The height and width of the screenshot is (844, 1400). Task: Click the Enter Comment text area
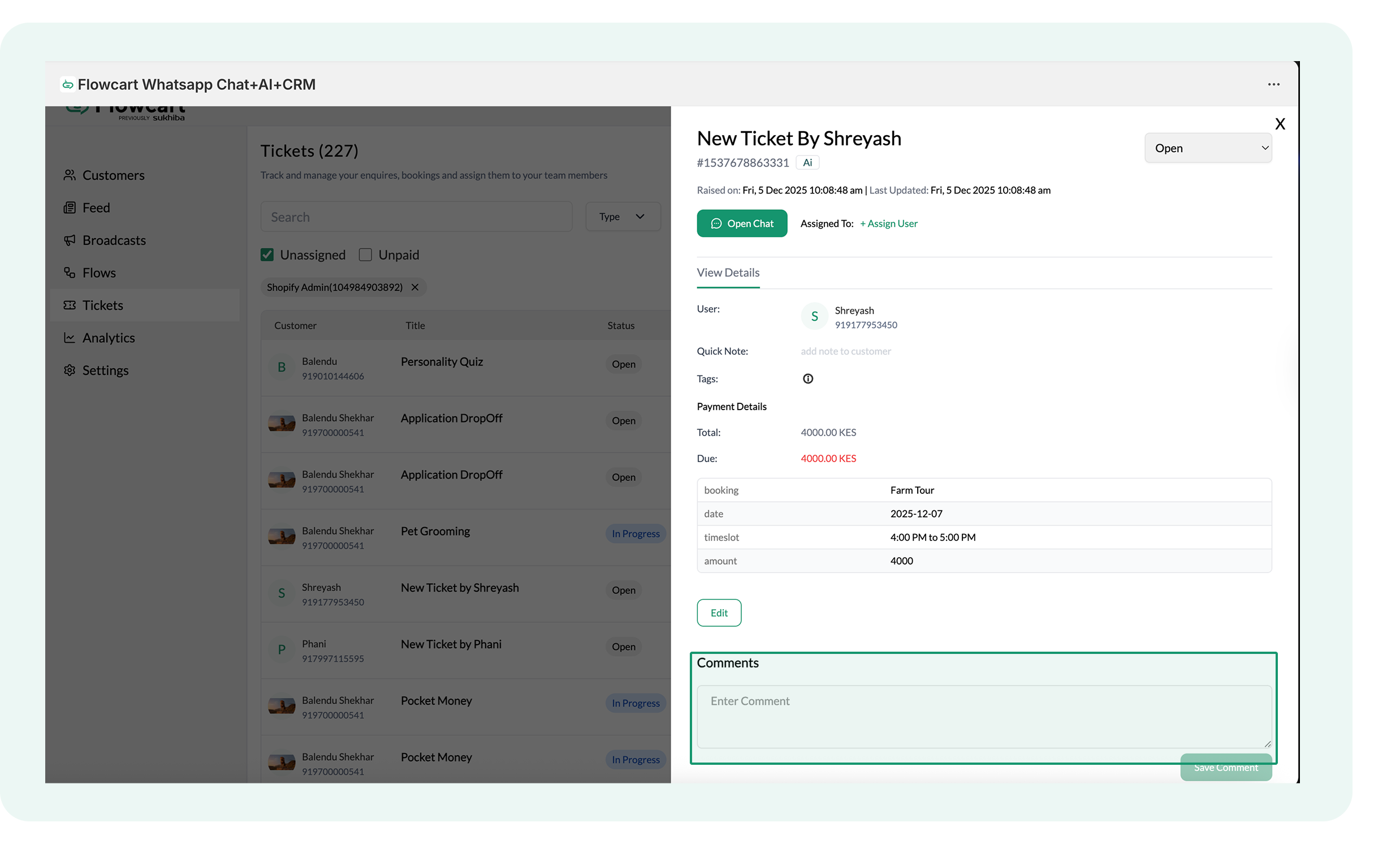[x=983, y=716]
